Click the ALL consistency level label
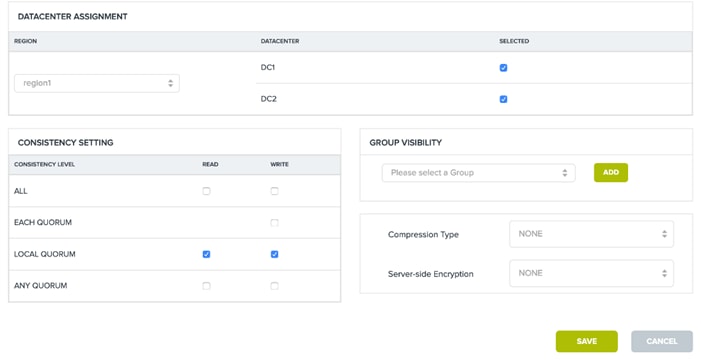This screenshot has width=701, height=360. point(21,191)
